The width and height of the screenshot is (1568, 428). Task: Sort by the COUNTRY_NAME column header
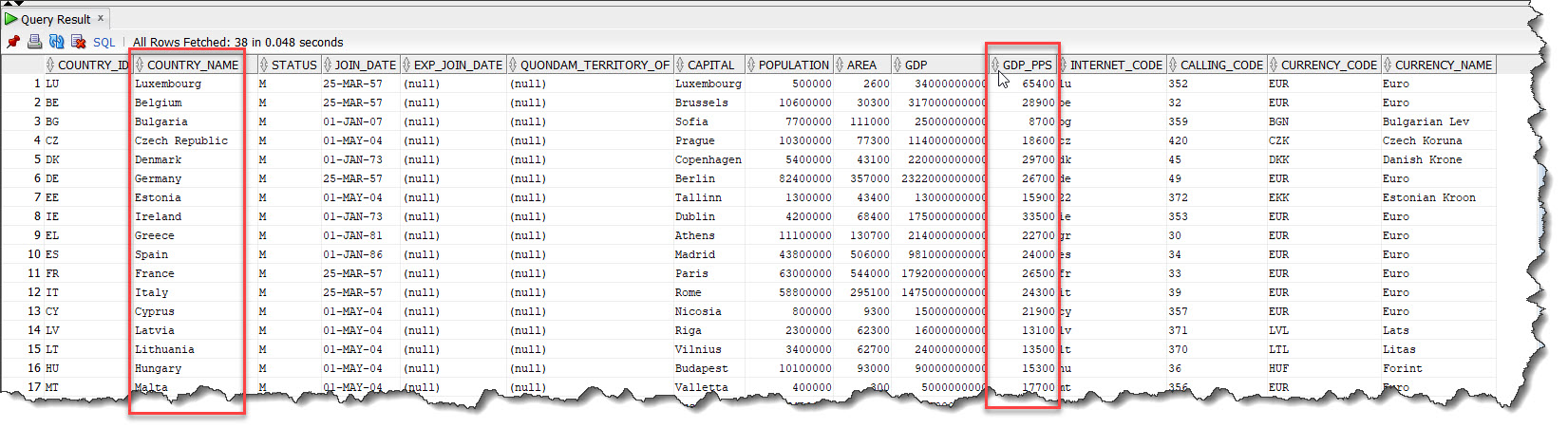point(193,65)
